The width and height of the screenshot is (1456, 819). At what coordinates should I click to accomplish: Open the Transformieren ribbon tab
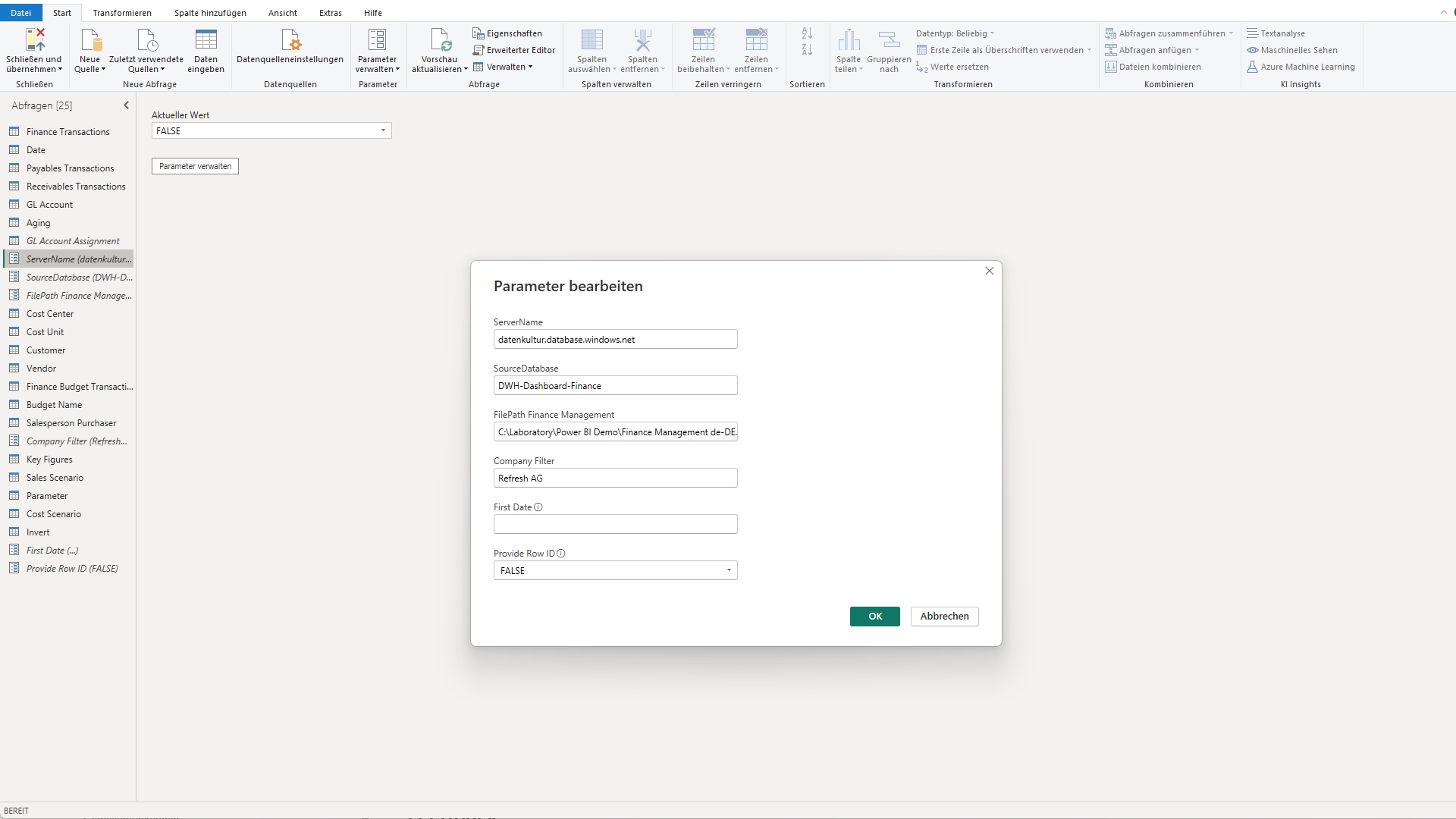(x=121, y=12)
